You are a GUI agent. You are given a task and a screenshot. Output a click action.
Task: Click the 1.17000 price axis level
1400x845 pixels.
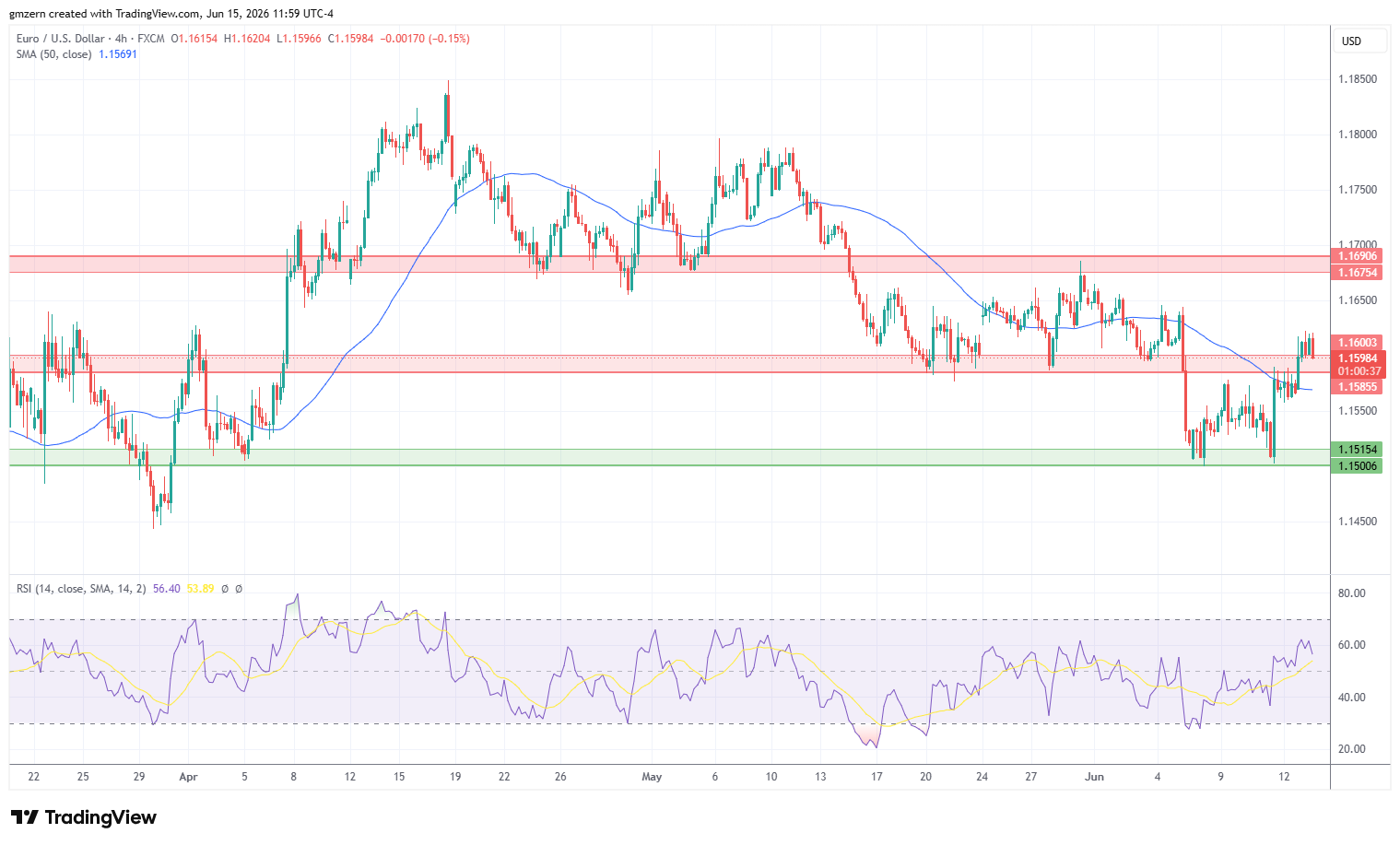point(1358,245)
